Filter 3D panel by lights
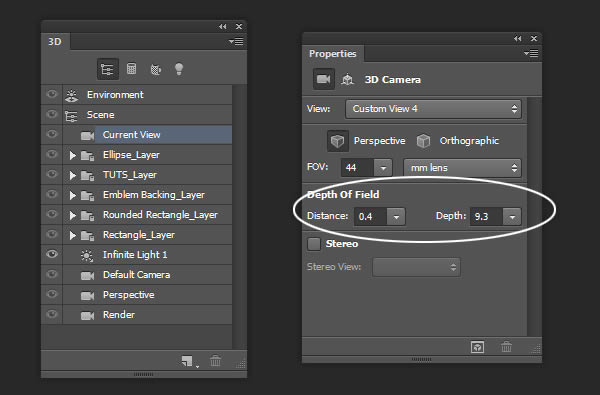This screenshot has height=395, width=600. click(179, 69)
